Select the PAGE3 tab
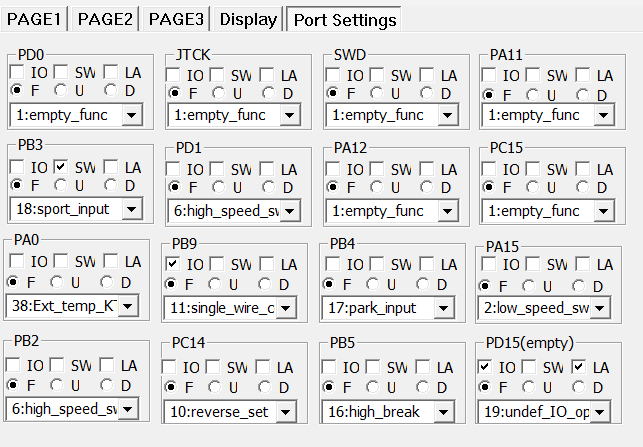Image resolution: width=643 pixels, height=447 pixels. [176, 19]
